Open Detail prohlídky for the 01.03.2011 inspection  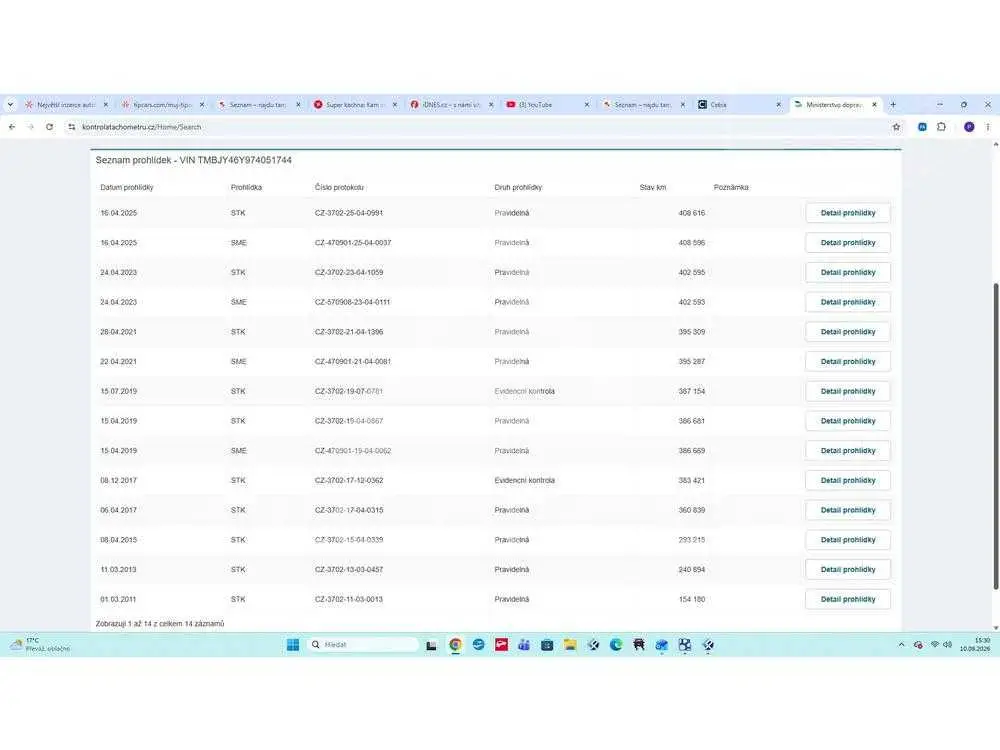[848, 599]
